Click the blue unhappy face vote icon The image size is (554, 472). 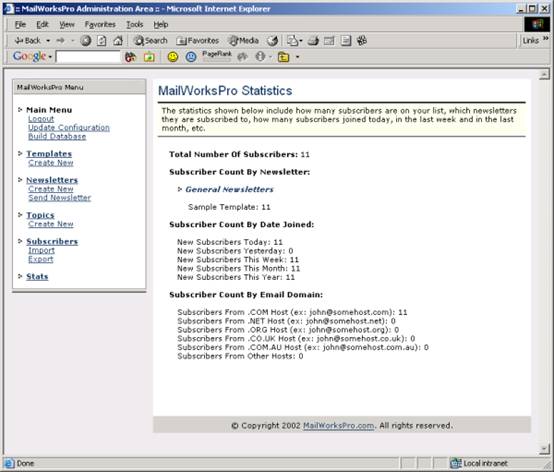click(x=191, y=57)
